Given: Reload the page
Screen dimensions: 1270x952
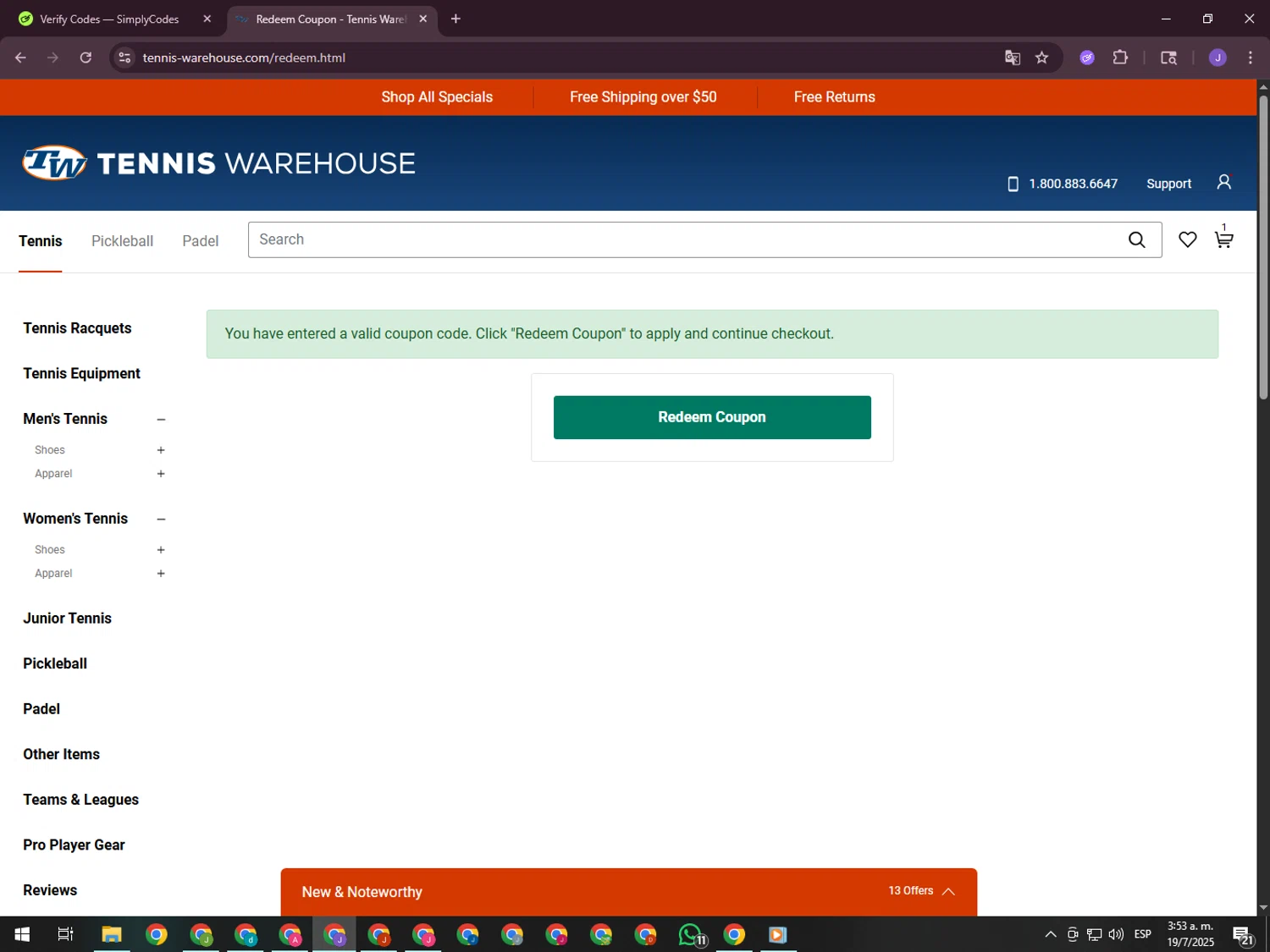Looking at the screenshot, I should 86,58.
